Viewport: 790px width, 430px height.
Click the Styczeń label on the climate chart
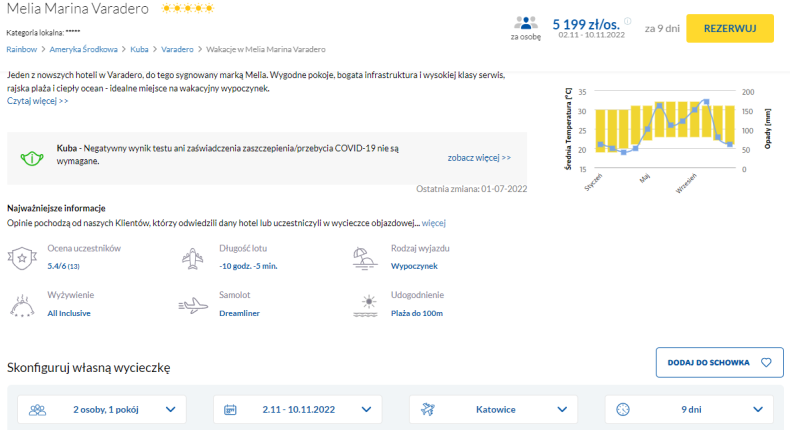[x=594, y=182]
